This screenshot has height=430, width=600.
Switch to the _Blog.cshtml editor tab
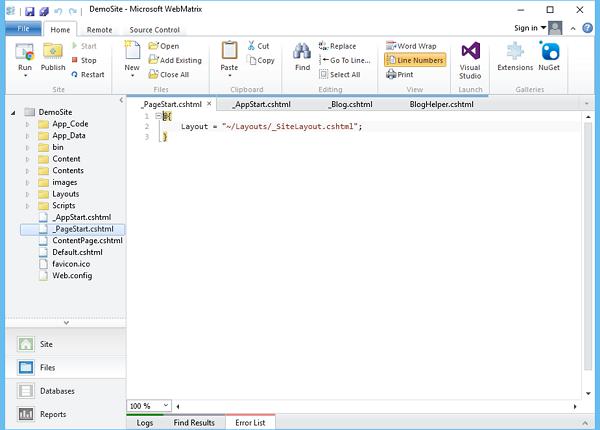point(351,104)
